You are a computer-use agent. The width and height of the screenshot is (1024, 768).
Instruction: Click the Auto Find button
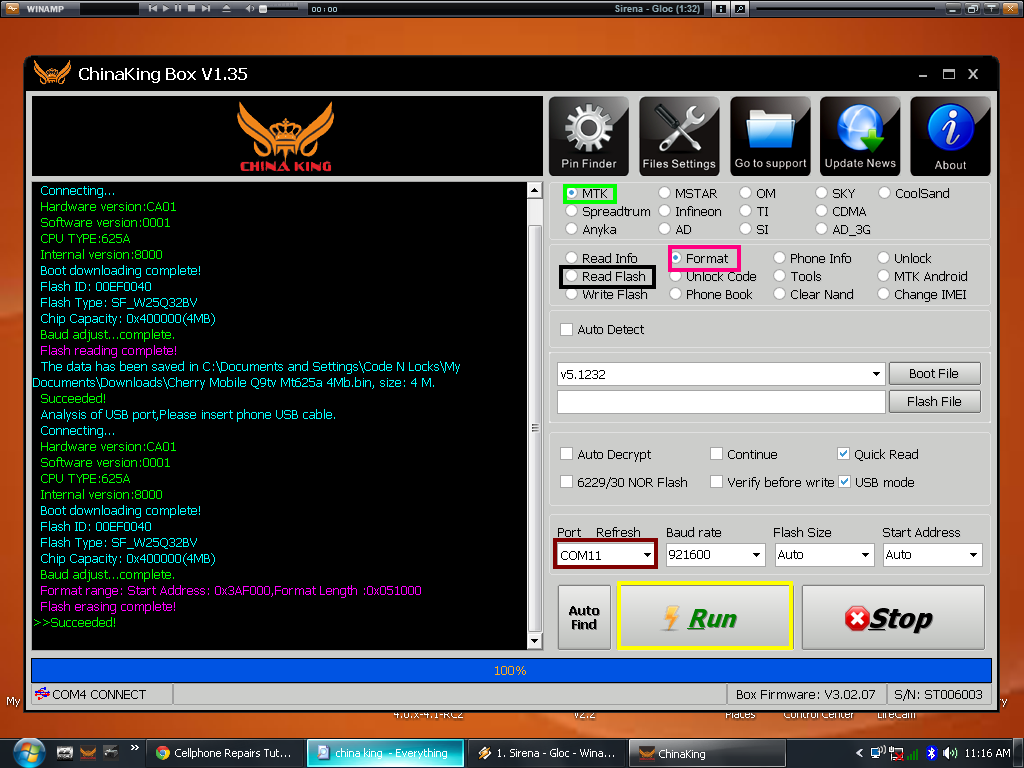coord(584,617)
